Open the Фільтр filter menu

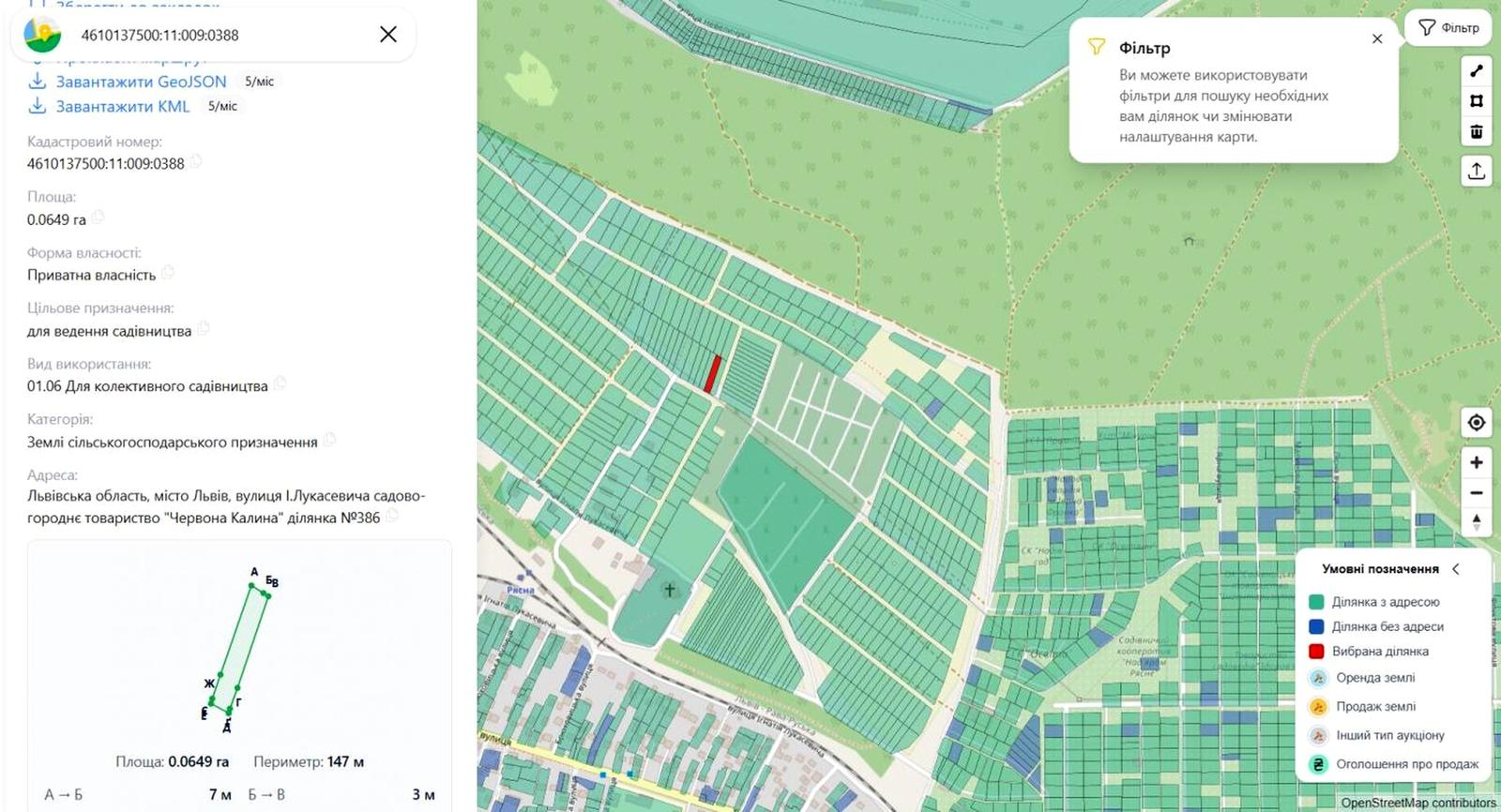tap(1448, 28)
